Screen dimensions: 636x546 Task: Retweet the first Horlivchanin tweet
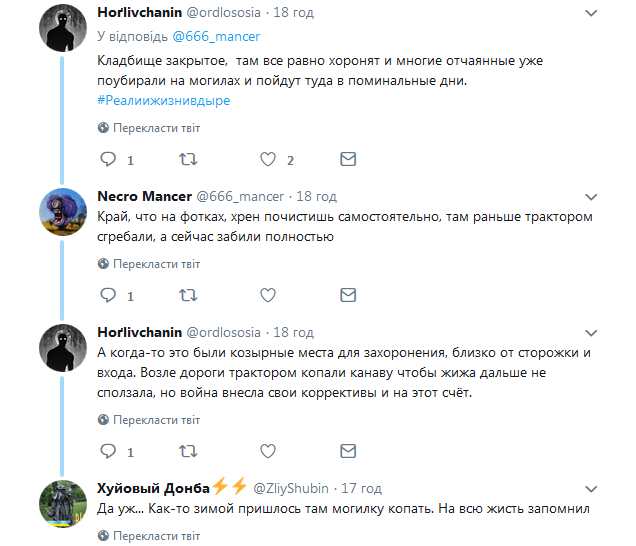pos(187,159)
